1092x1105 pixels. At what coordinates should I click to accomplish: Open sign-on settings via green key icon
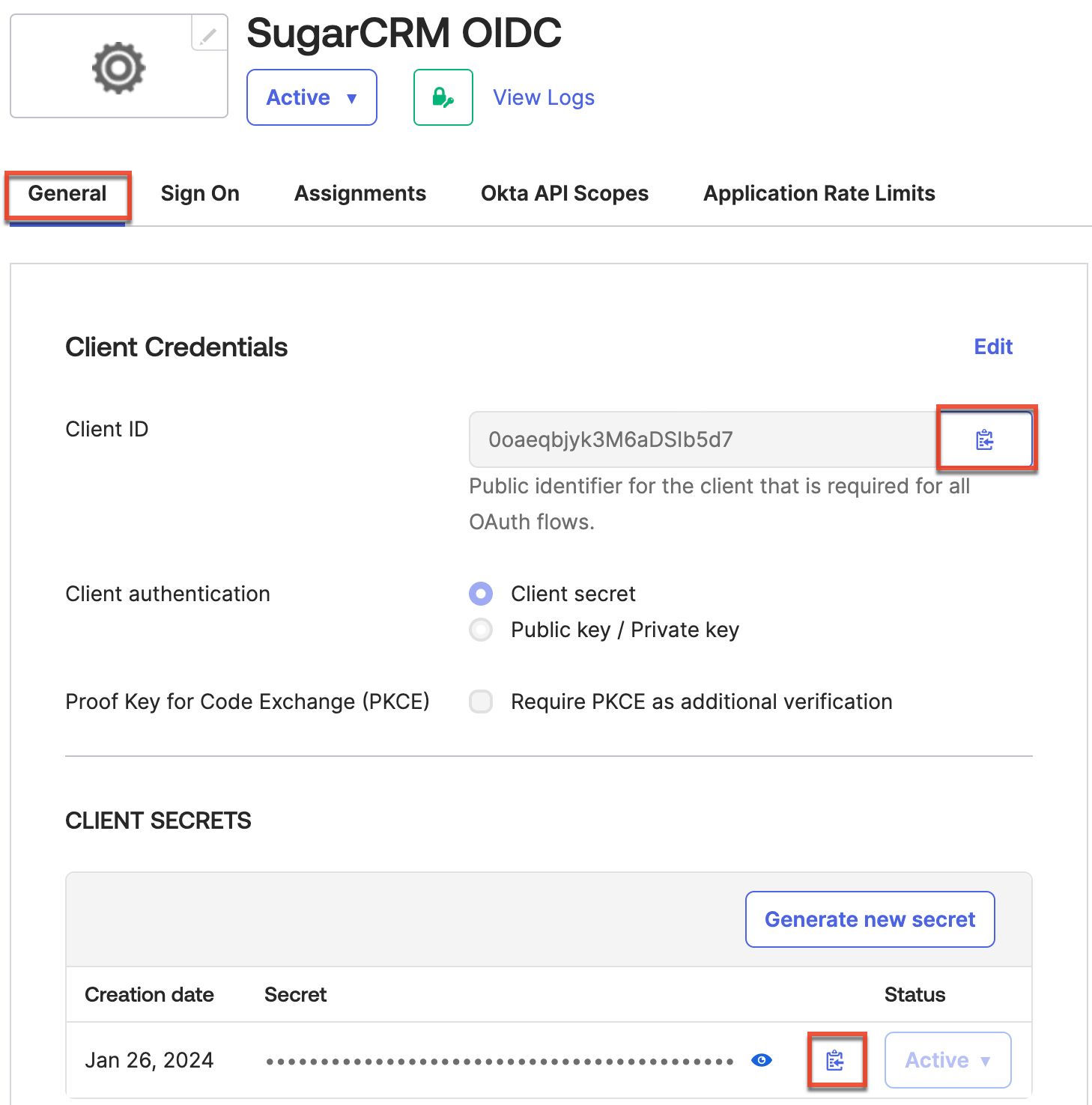point(442,97)
